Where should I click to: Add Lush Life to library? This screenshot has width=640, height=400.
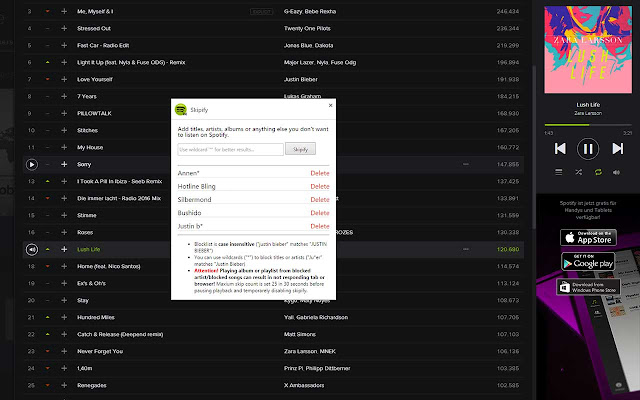coord(64,249)
